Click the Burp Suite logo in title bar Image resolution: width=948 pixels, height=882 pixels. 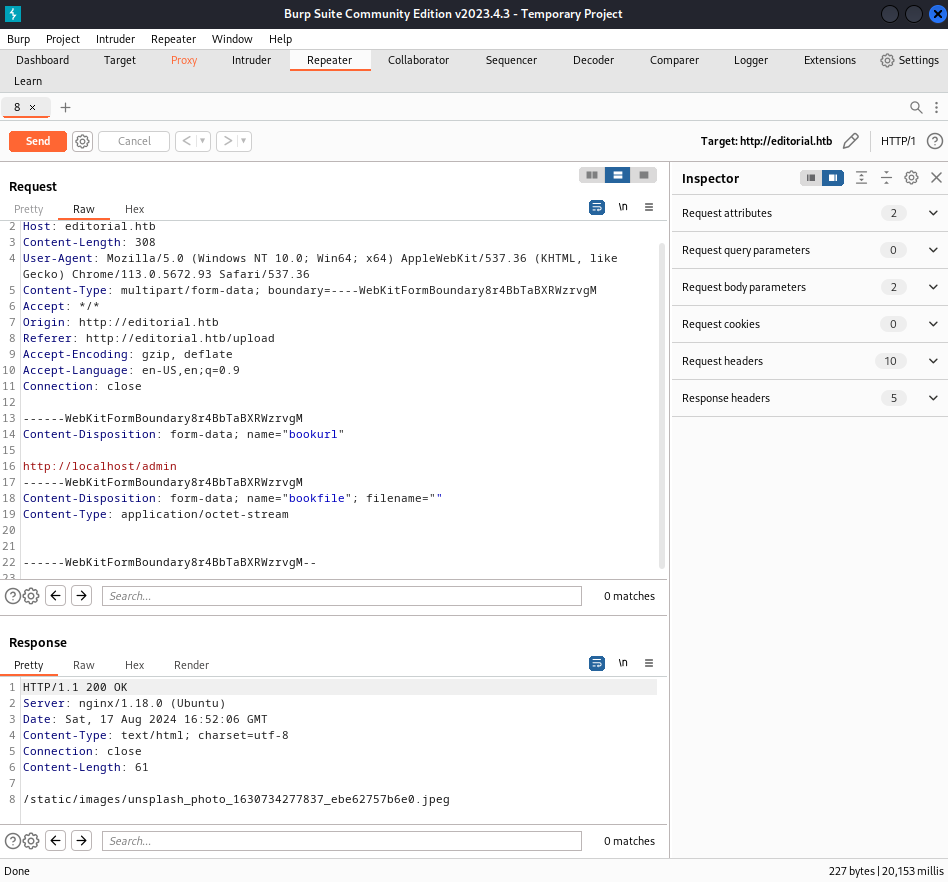click(x=13, y=14)
